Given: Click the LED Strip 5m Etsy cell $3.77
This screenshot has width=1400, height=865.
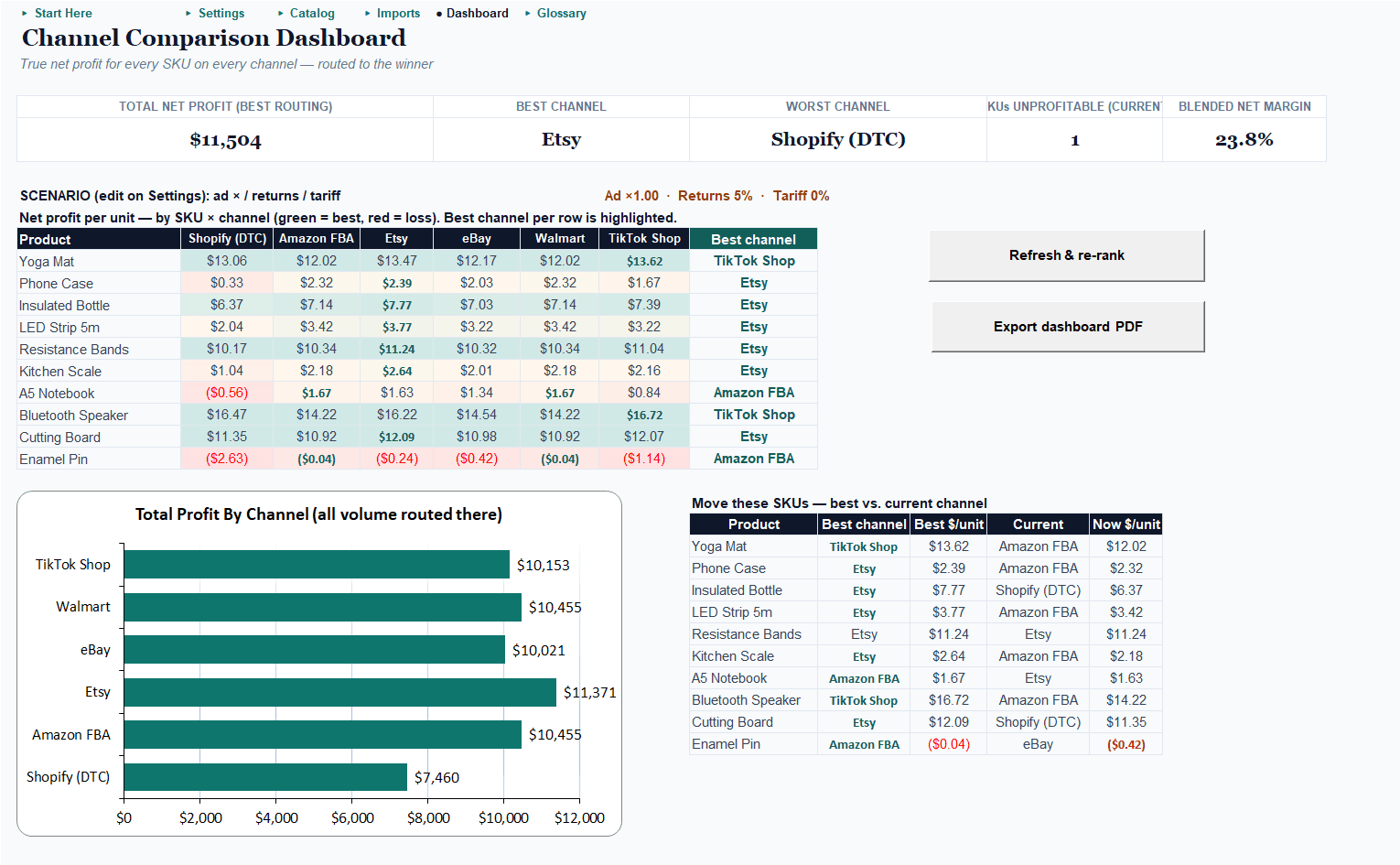Looking at the screenshot, I should 396,327.
